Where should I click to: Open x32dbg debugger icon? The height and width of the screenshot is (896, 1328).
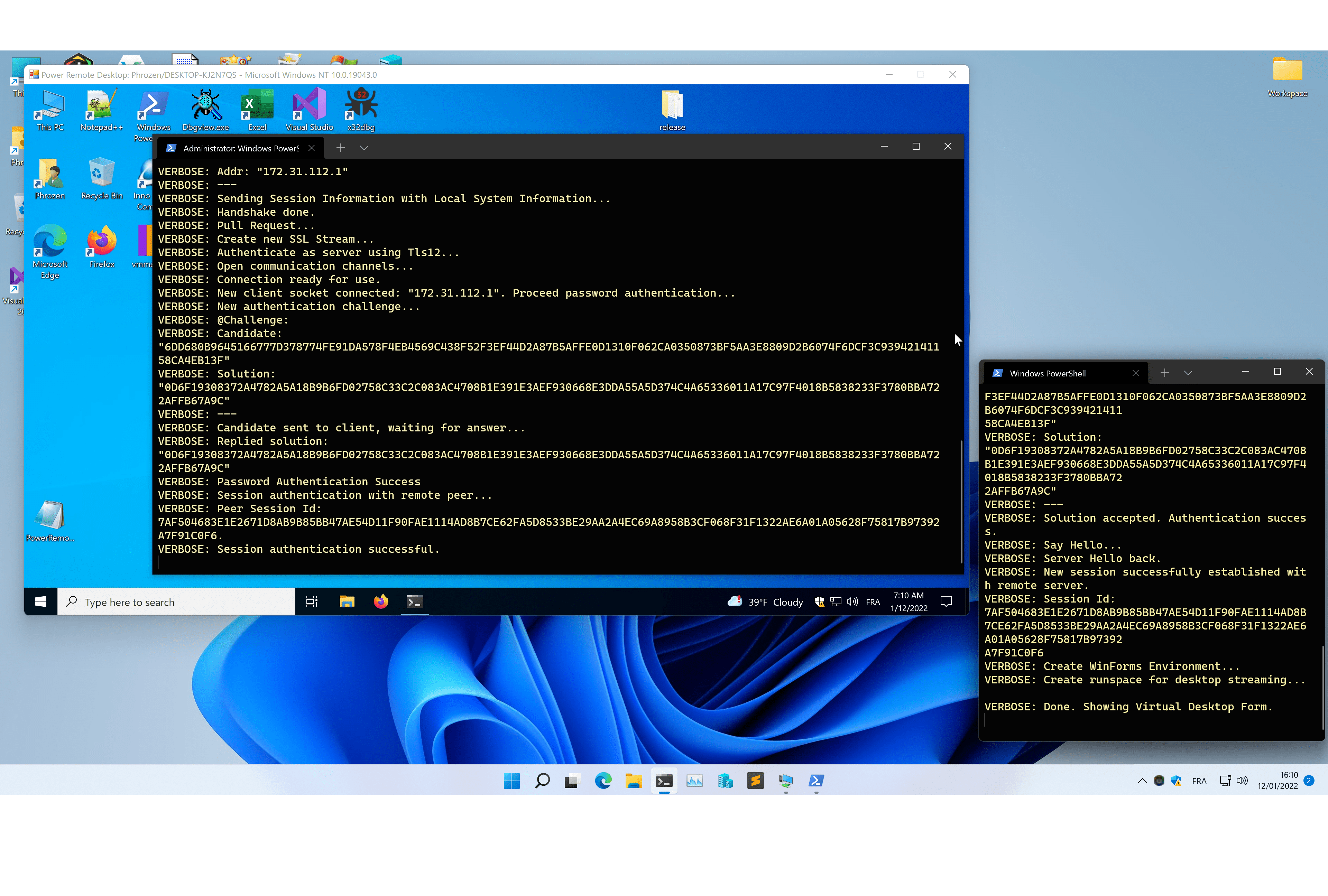tap(361, 110)
